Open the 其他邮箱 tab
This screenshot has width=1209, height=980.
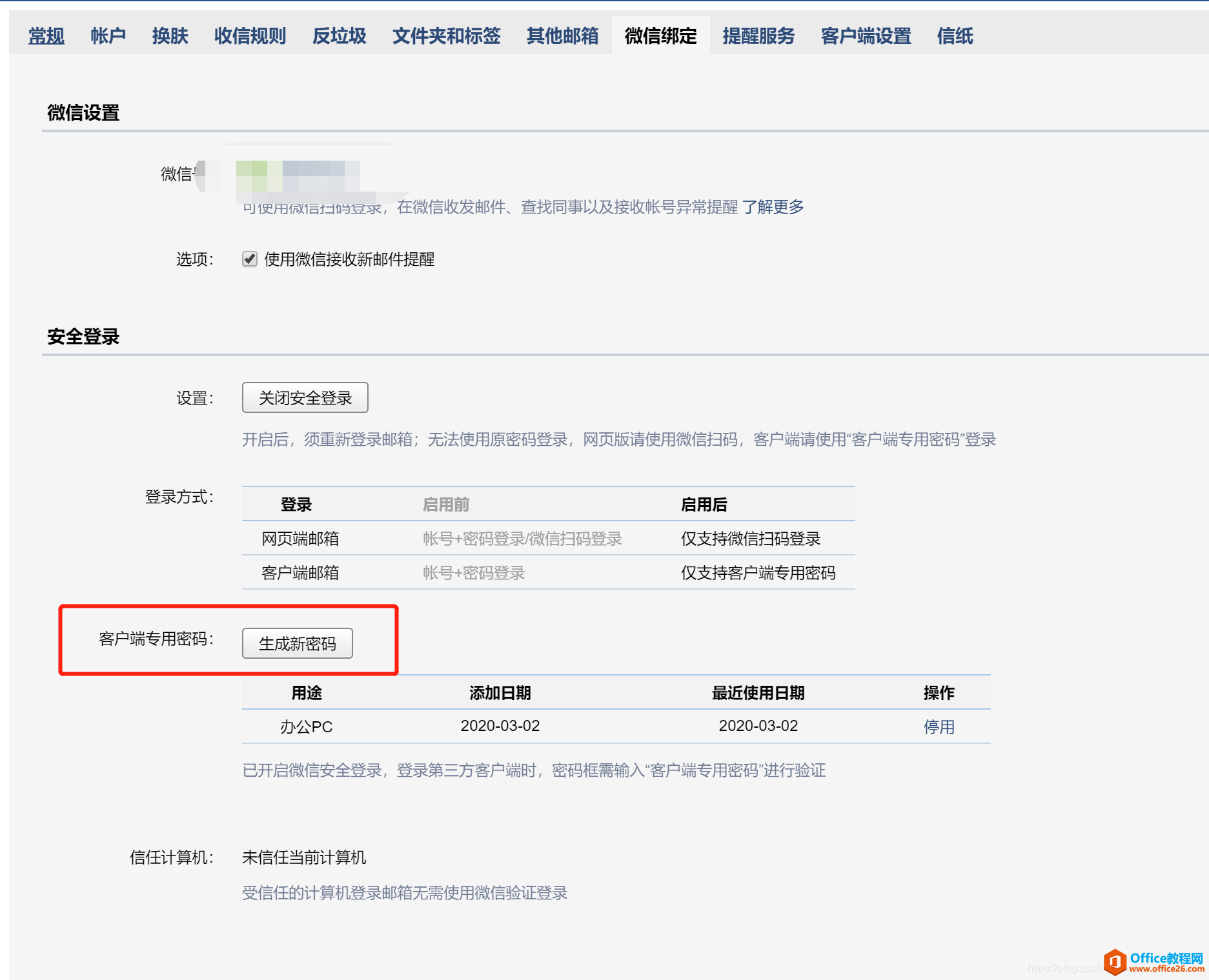point(563,36)
